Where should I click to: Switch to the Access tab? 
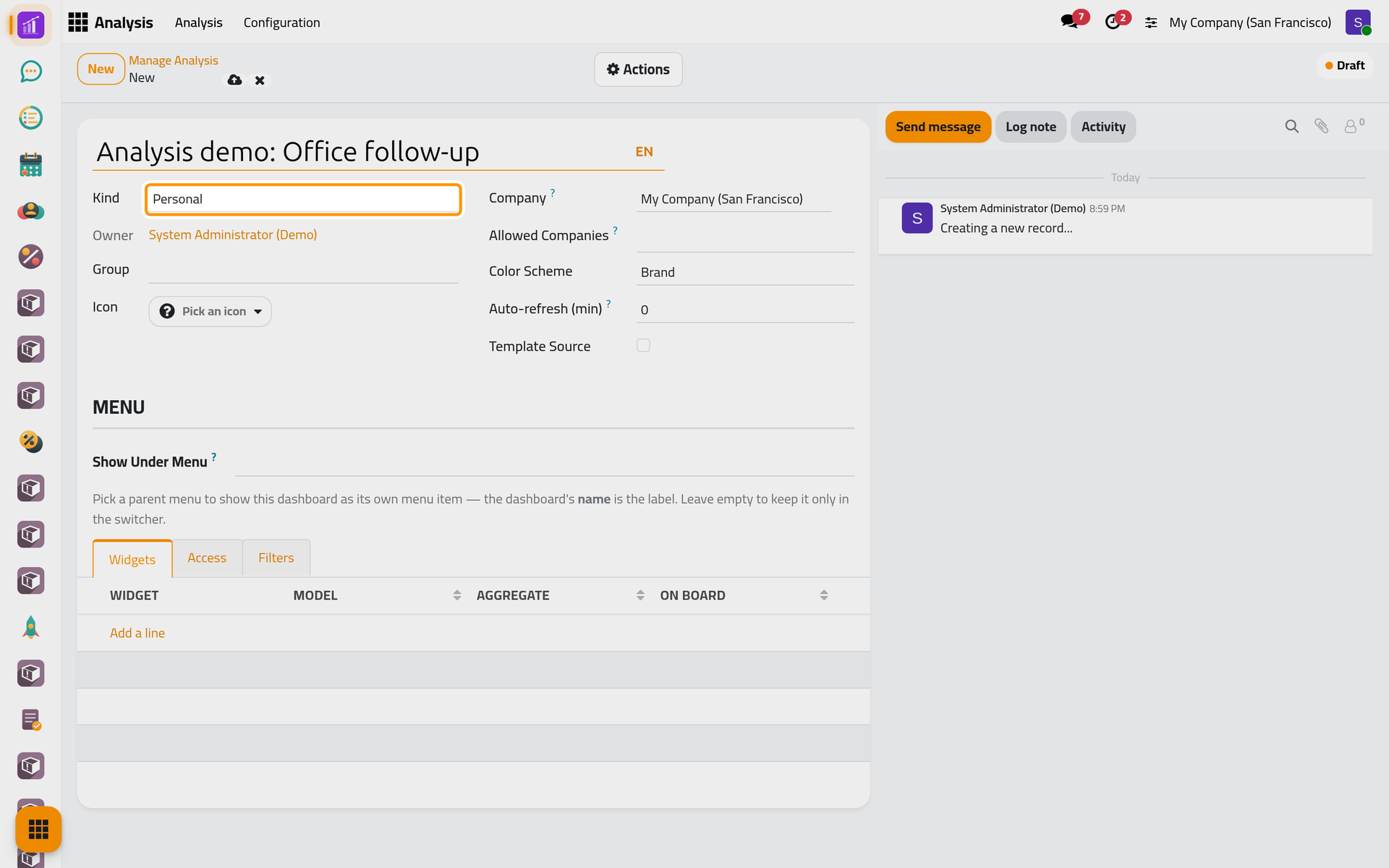pyautogui.click(x=207, y=558)
